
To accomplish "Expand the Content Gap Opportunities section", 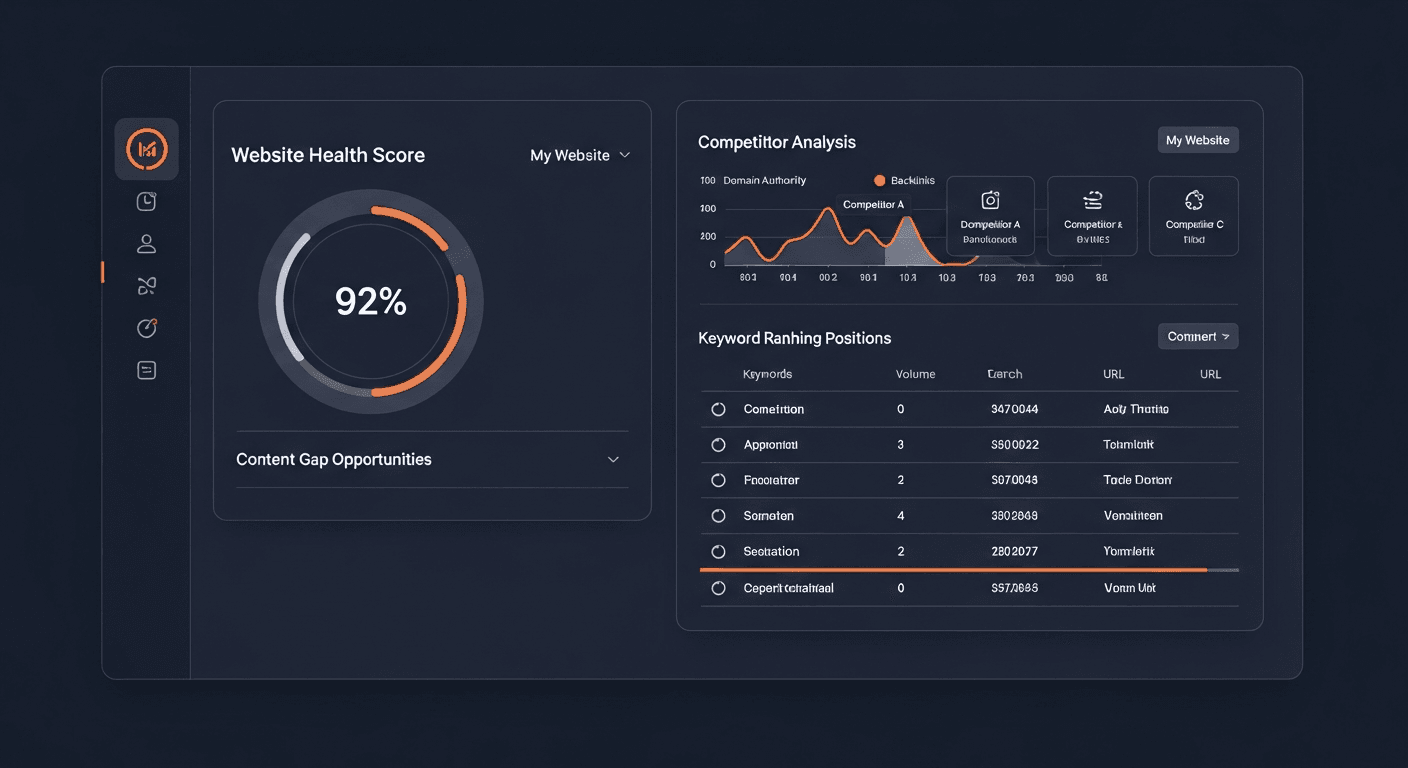I will click(613, 460).
